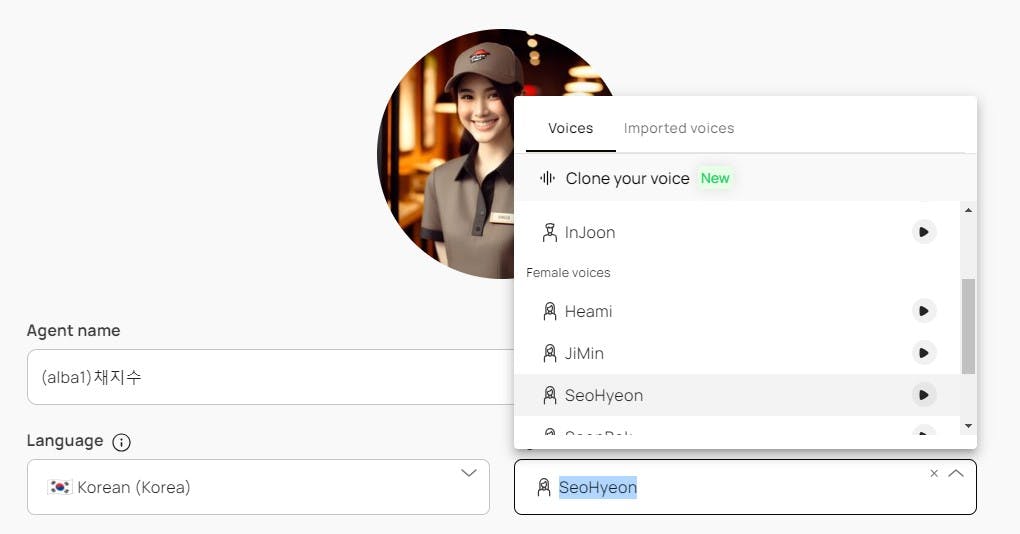Click the voice list scrollbar thumb

(969, 327)
